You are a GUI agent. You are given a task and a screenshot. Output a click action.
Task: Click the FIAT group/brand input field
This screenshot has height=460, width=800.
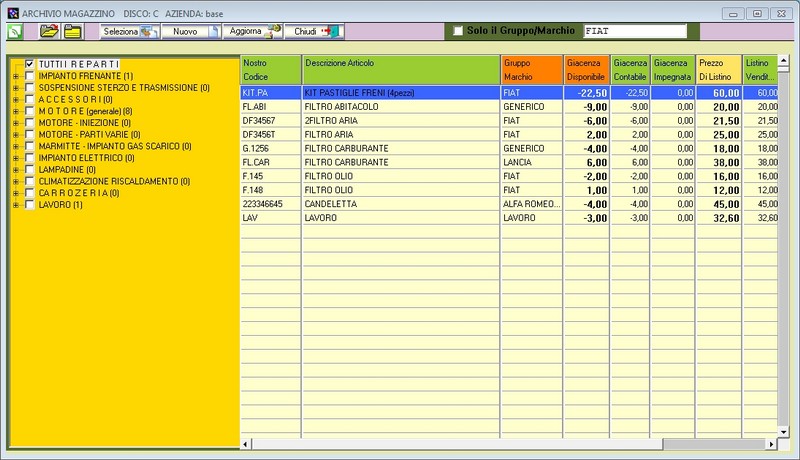tap(635, 31)
